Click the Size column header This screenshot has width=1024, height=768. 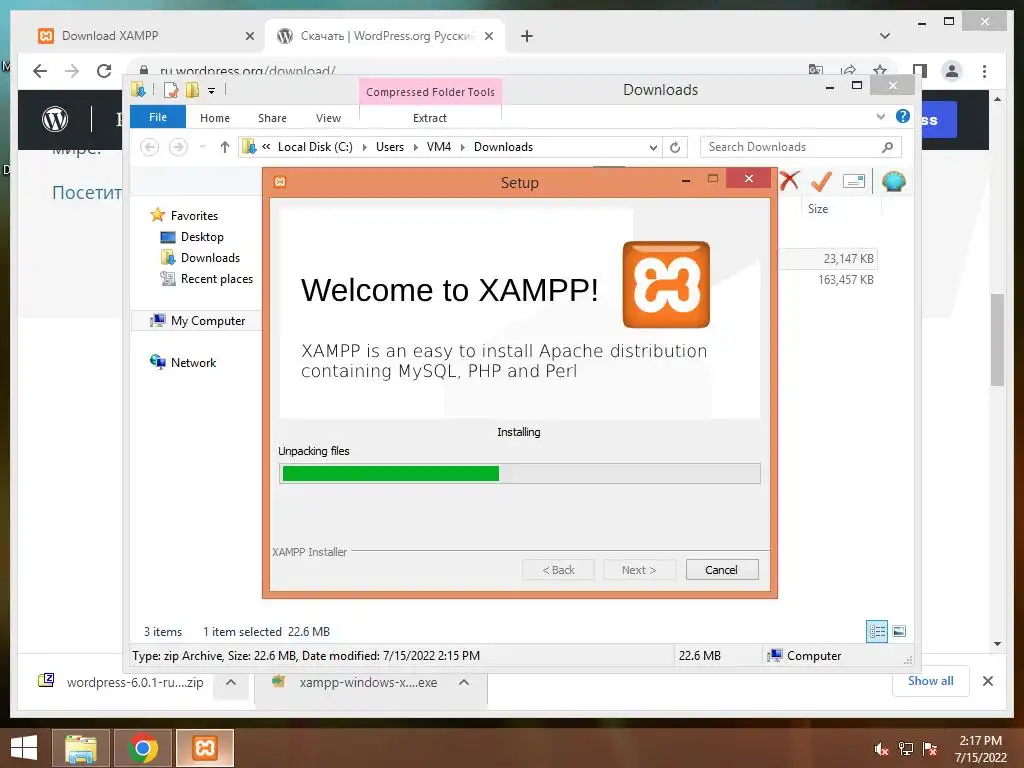pyautogui.click(x=818, y=208)
